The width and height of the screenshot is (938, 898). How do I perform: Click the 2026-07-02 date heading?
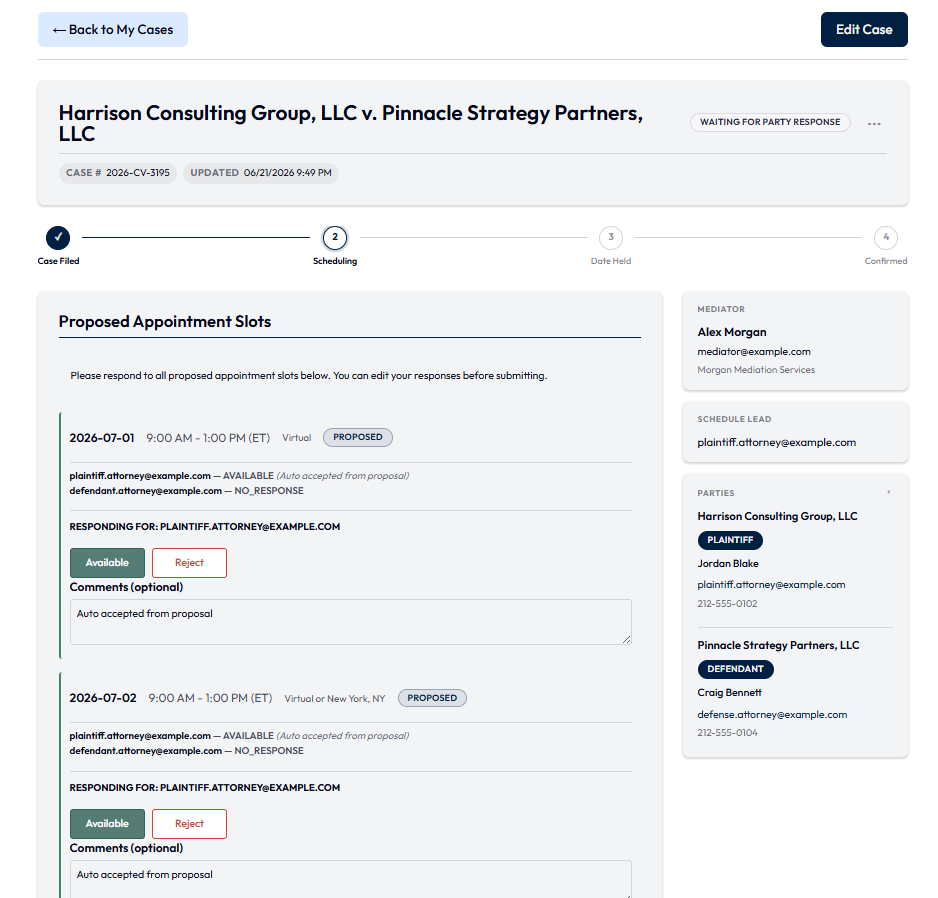tap(103, 698)
